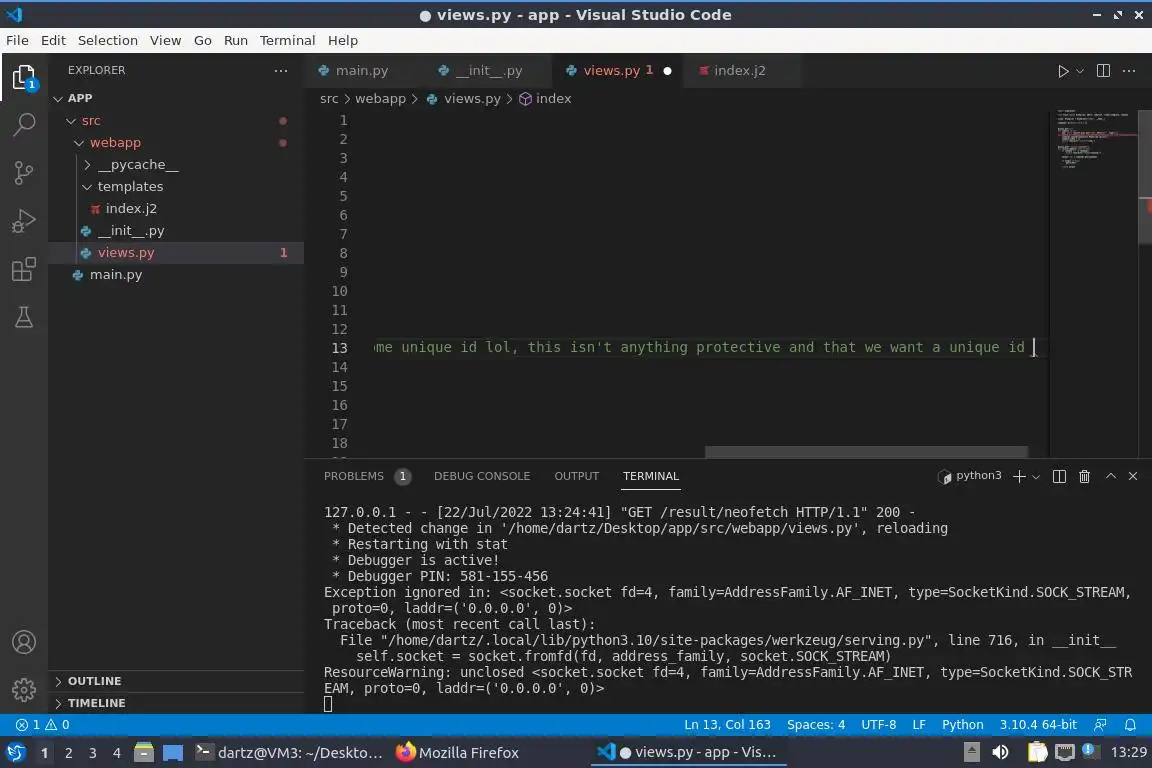
Task: Show the Debug Console panel tab
Action: (482, 476)
